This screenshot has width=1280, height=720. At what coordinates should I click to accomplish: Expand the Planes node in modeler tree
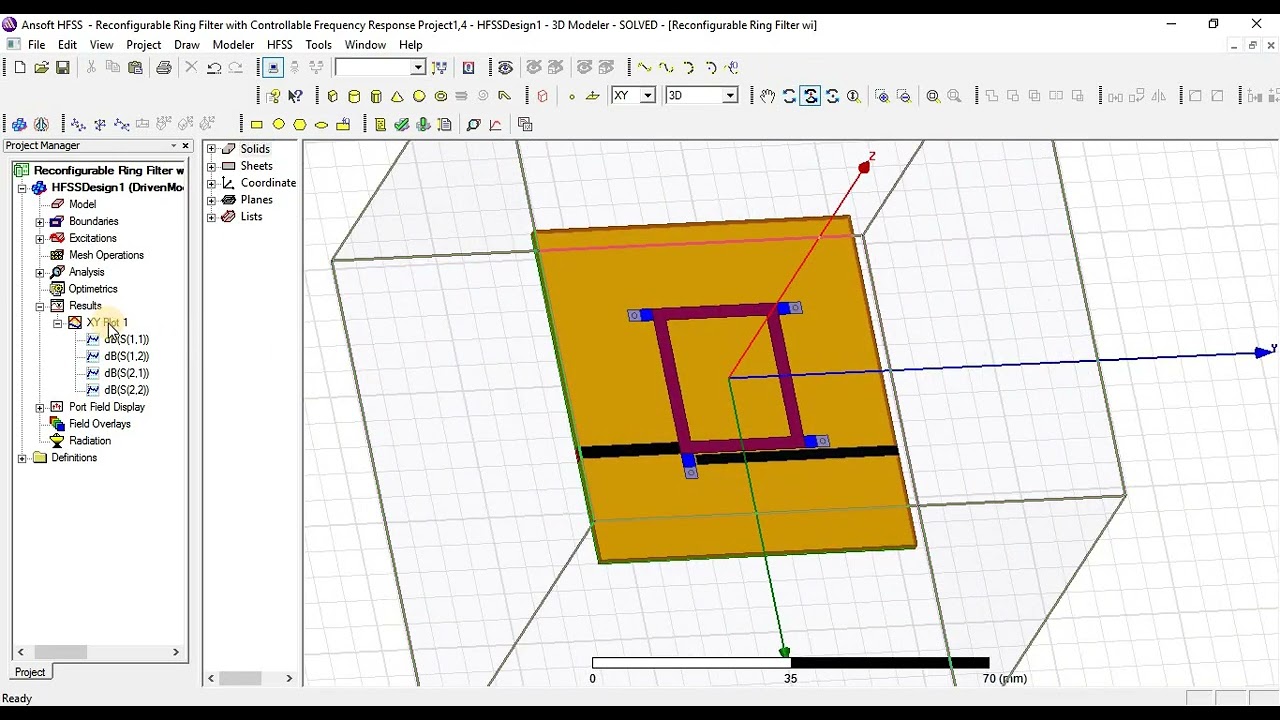(x=211, y=200)
